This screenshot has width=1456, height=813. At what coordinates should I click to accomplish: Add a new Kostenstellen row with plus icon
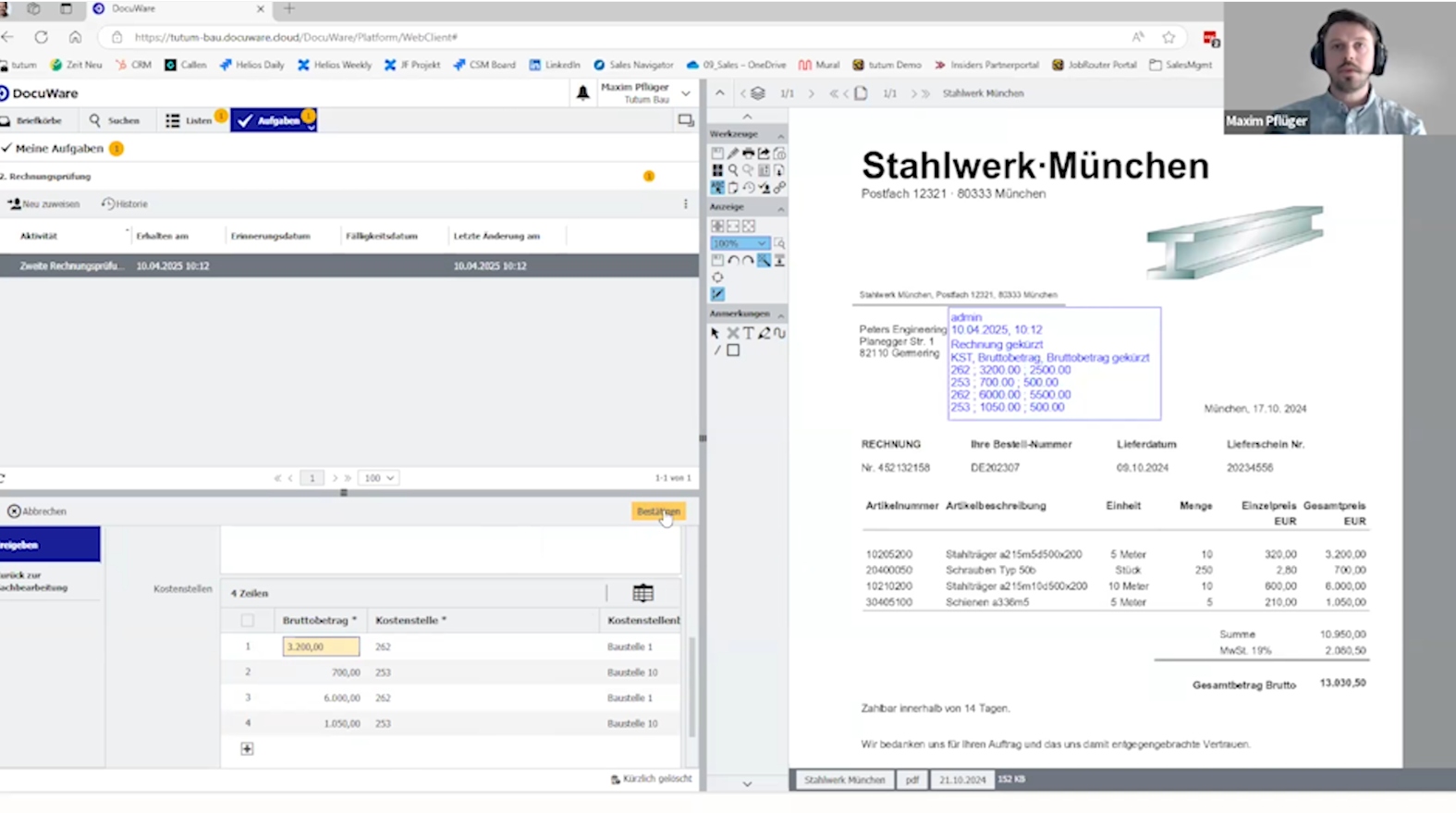(247, 748)
